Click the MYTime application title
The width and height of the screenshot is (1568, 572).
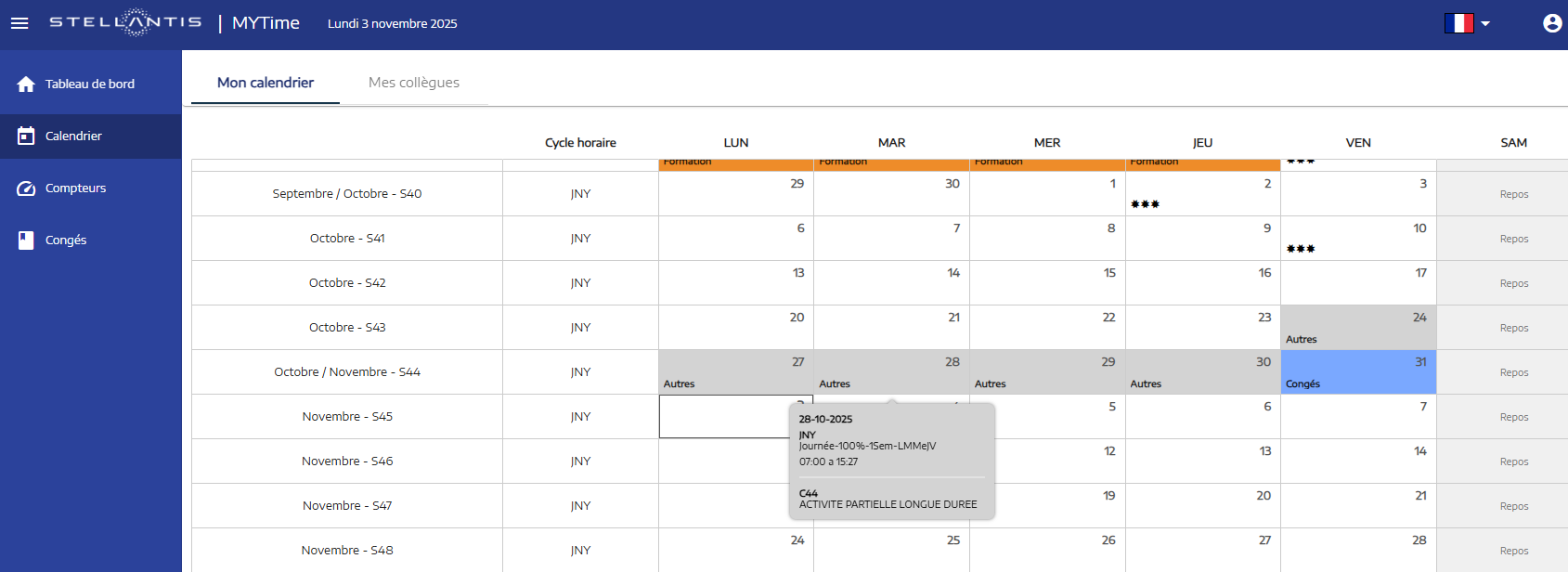tap(266, 23)
